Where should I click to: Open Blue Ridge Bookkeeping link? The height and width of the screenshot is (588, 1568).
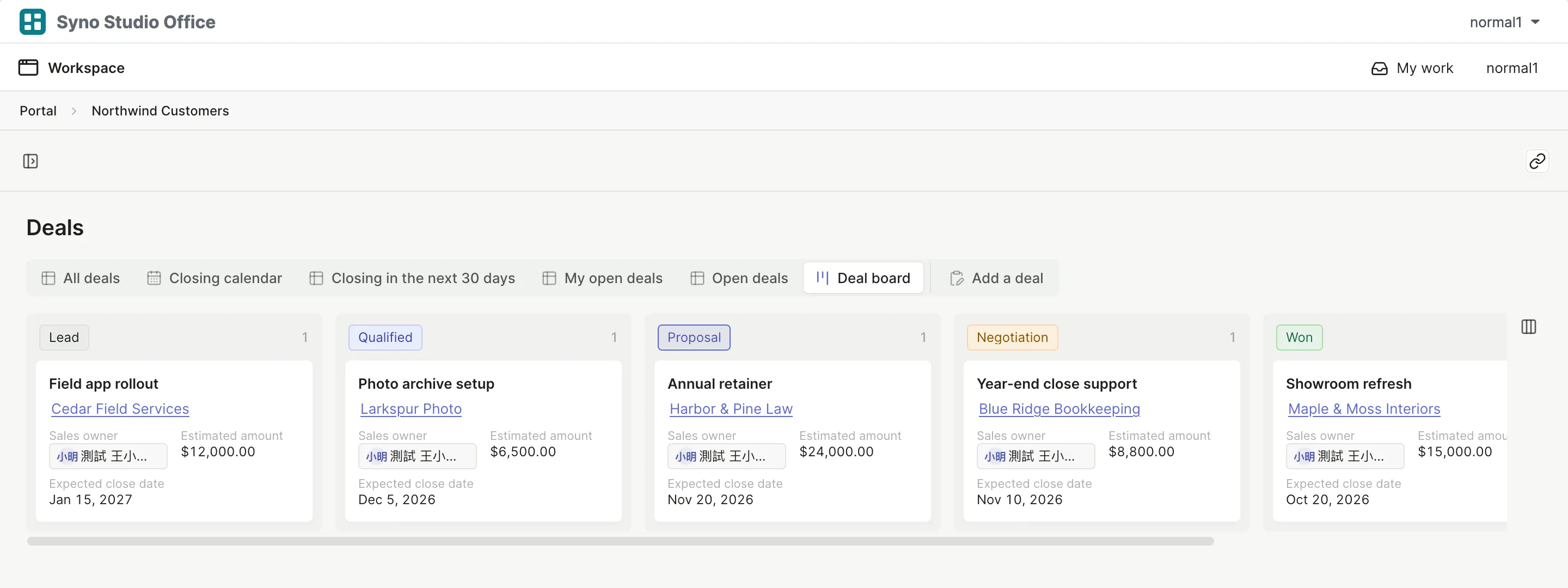(x=1059, y=409)
